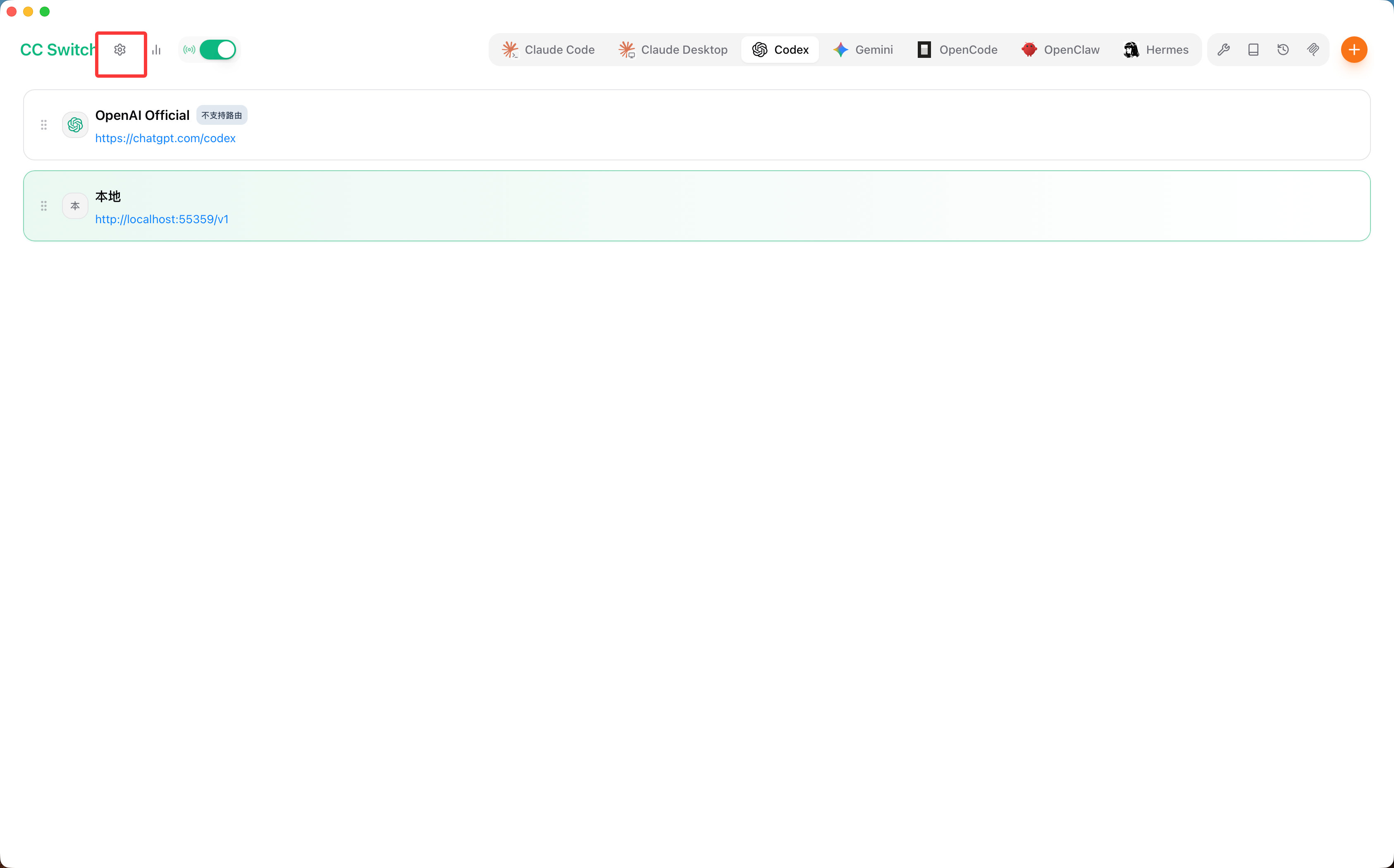Switch to the Claude Desktop tab
Image resolution: width=1394 pixels, height=868 pixels.
[x=673, y=50]
